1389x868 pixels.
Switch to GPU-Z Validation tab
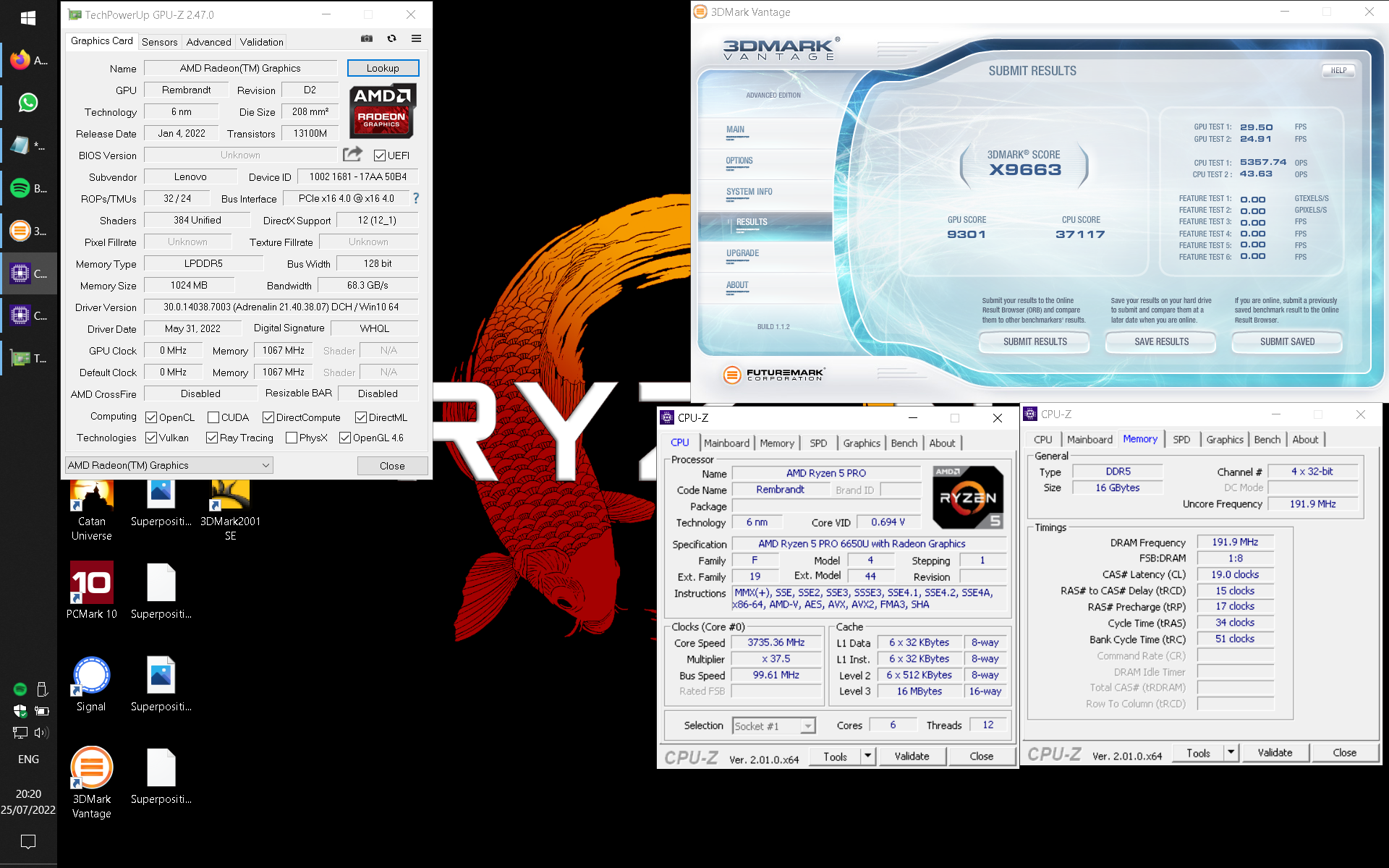pos(261,42)
